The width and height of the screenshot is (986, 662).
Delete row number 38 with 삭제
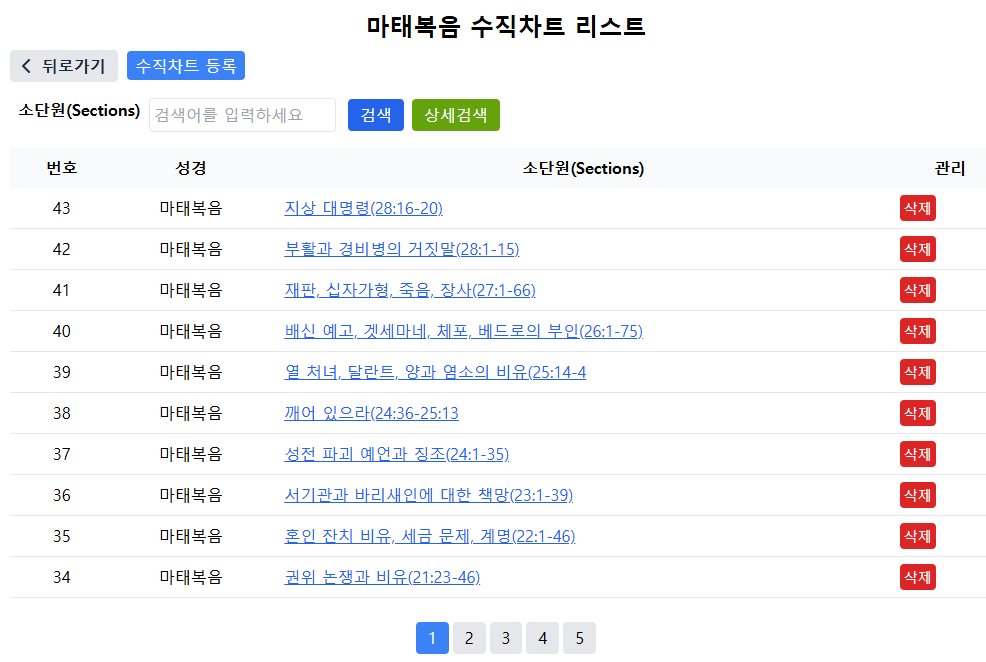[917, 413]
